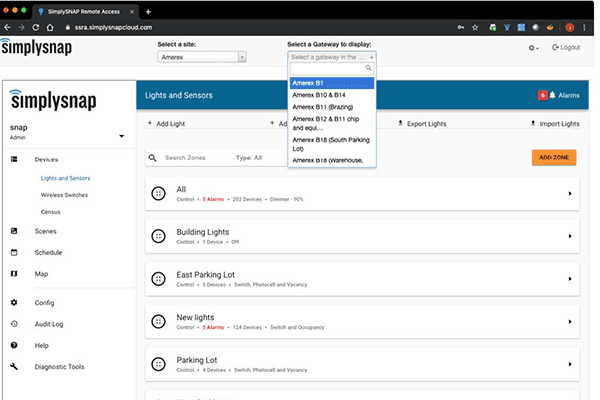Open Census in sidebar
Viewport: 600px width, 400px height.
pyautogui.click(x=51, y=212)
